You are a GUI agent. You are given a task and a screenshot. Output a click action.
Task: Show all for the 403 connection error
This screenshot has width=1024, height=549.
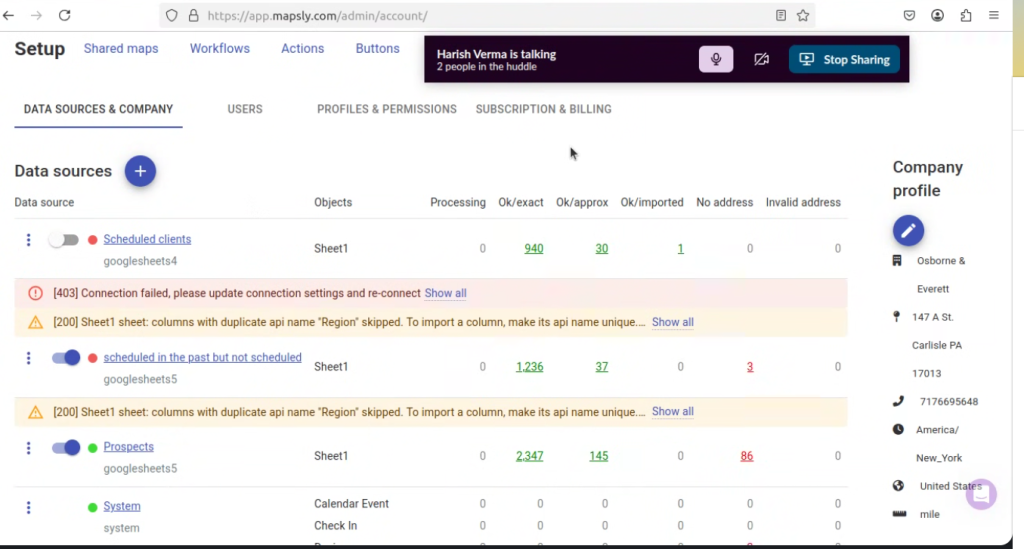445,294
